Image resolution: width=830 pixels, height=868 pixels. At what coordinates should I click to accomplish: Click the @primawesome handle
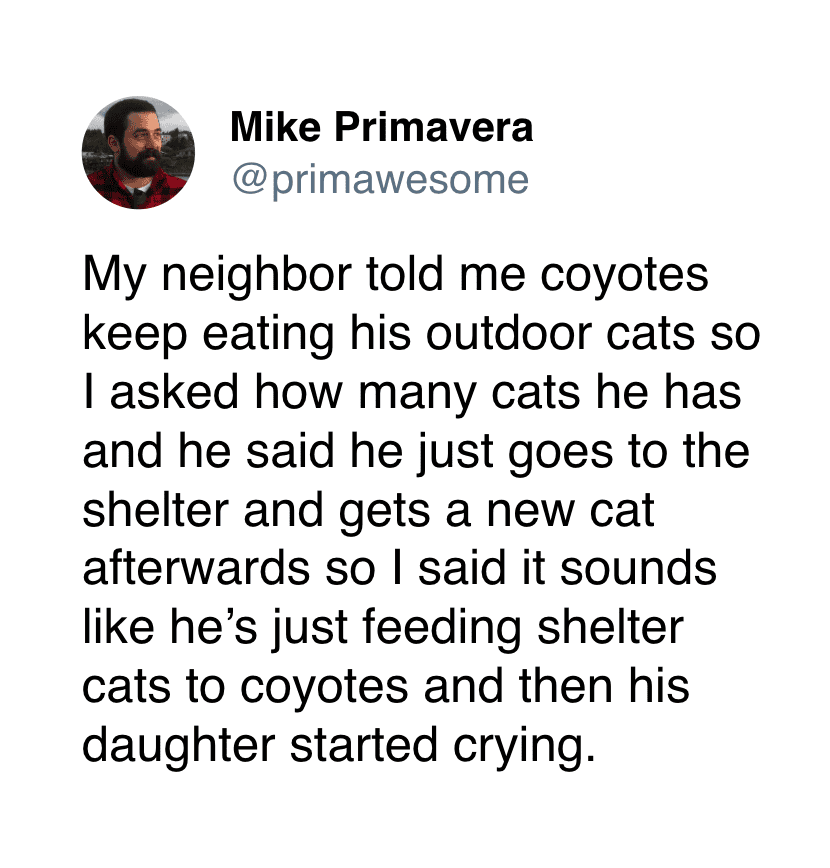pyautogui.click(x=379, y=179)
